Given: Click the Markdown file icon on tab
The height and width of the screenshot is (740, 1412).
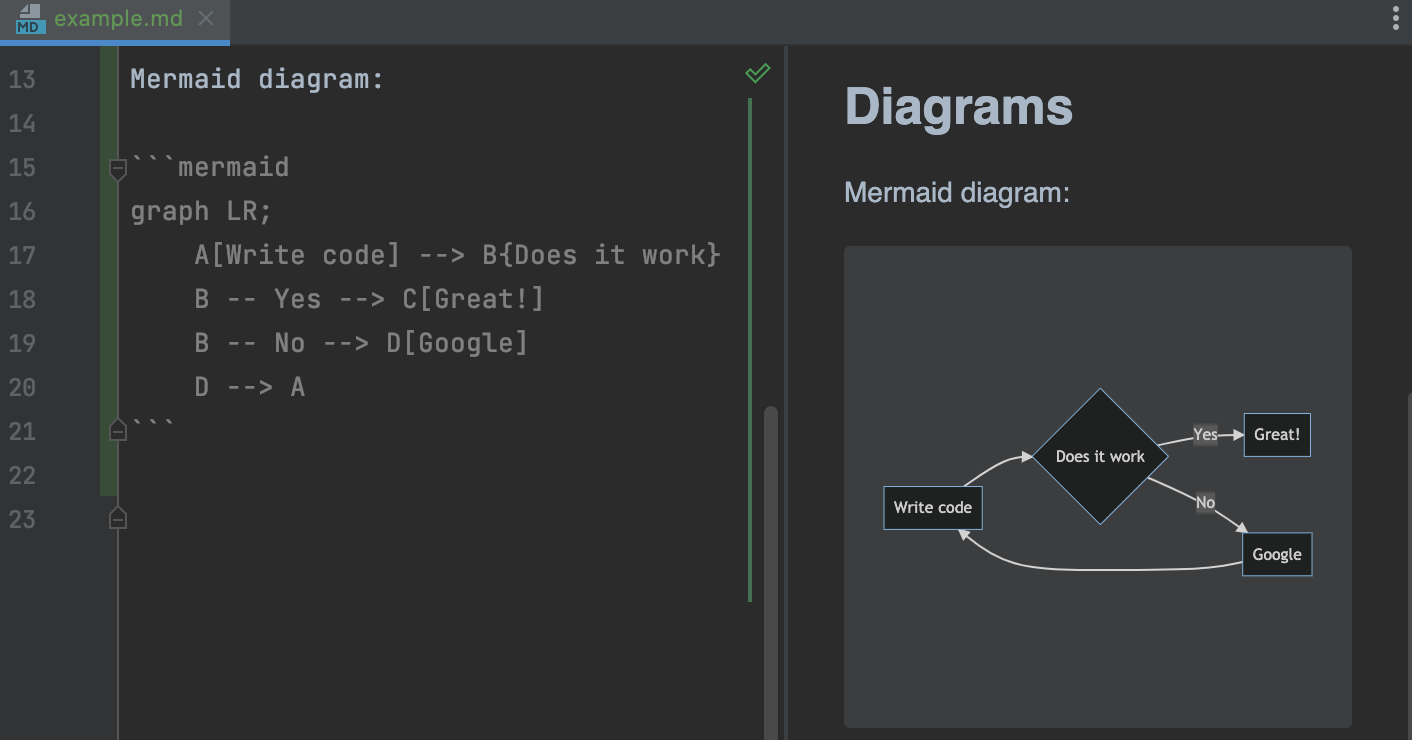Looking at the screenshot, I should (x=29, y=19).
